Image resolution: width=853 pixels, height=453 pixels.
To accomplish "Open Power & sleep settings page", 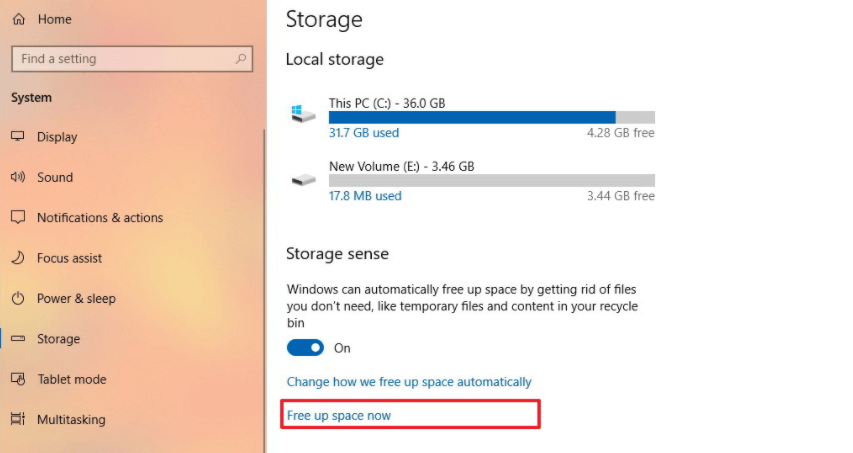I will [x=76, y=299].
